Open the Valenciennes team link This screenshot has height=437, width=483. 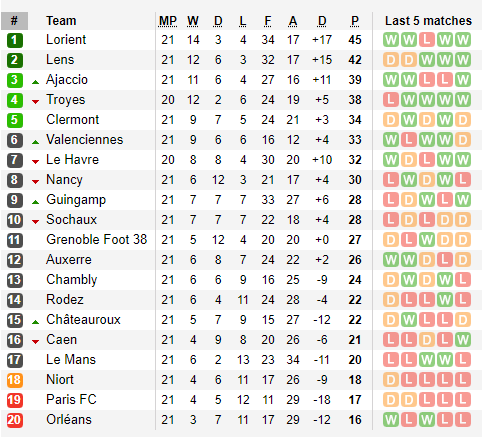click(85, 140)
